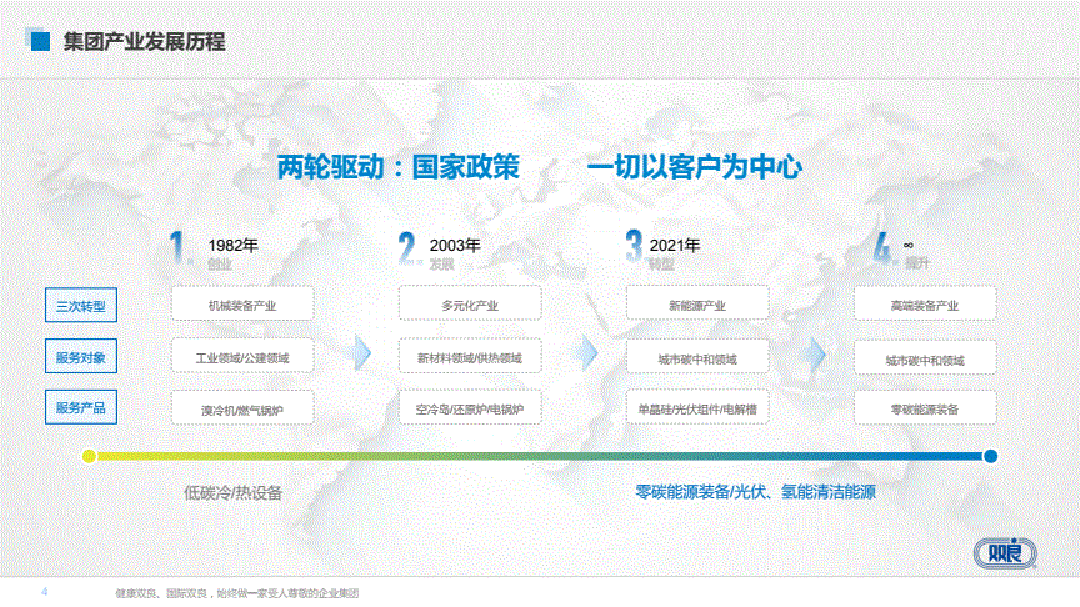Click the large number 3 stage marker

click(x=633, y=247)
